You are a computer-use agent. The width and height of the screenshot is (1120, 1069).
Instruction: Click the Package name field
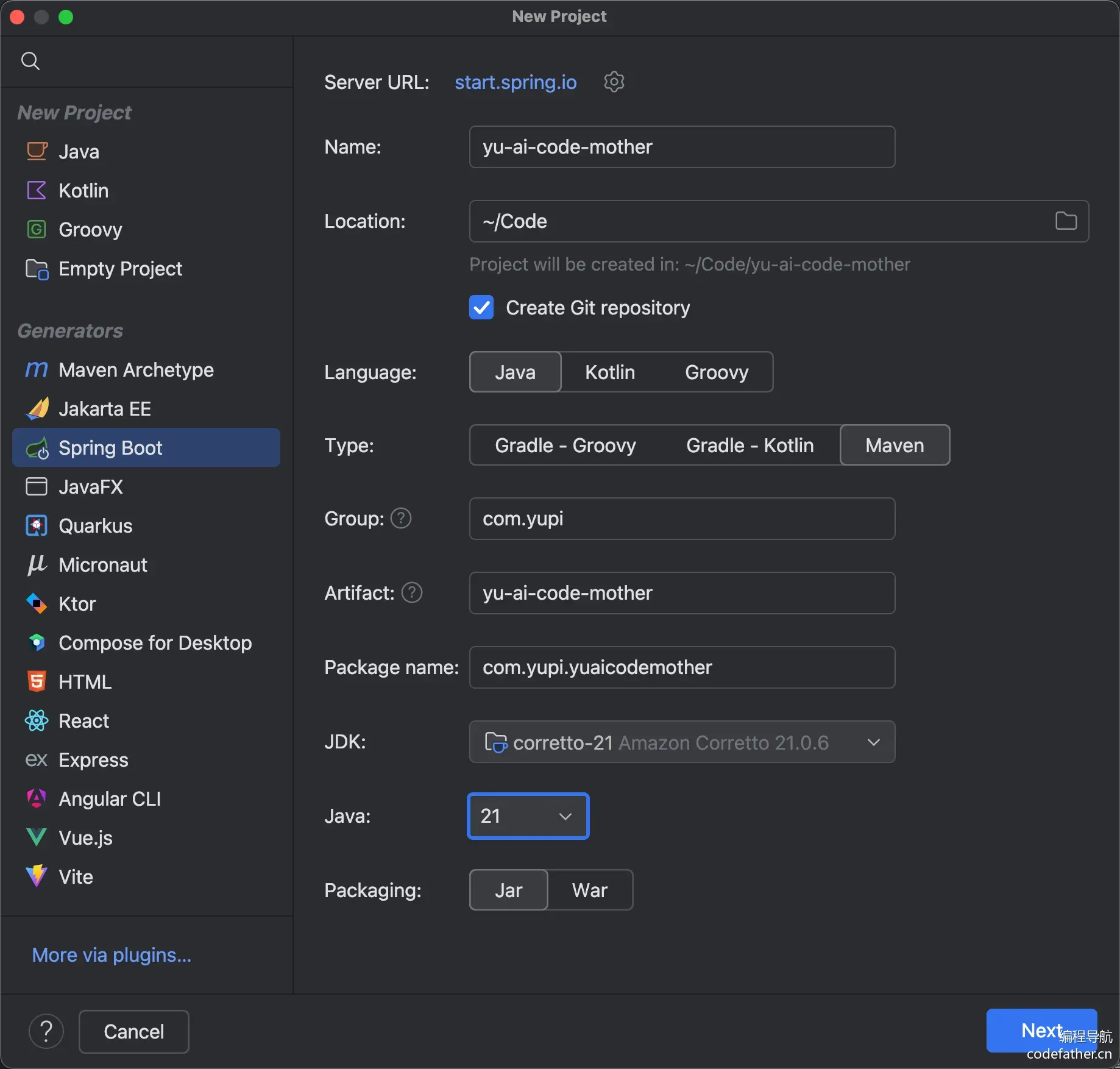coord(682,667)
